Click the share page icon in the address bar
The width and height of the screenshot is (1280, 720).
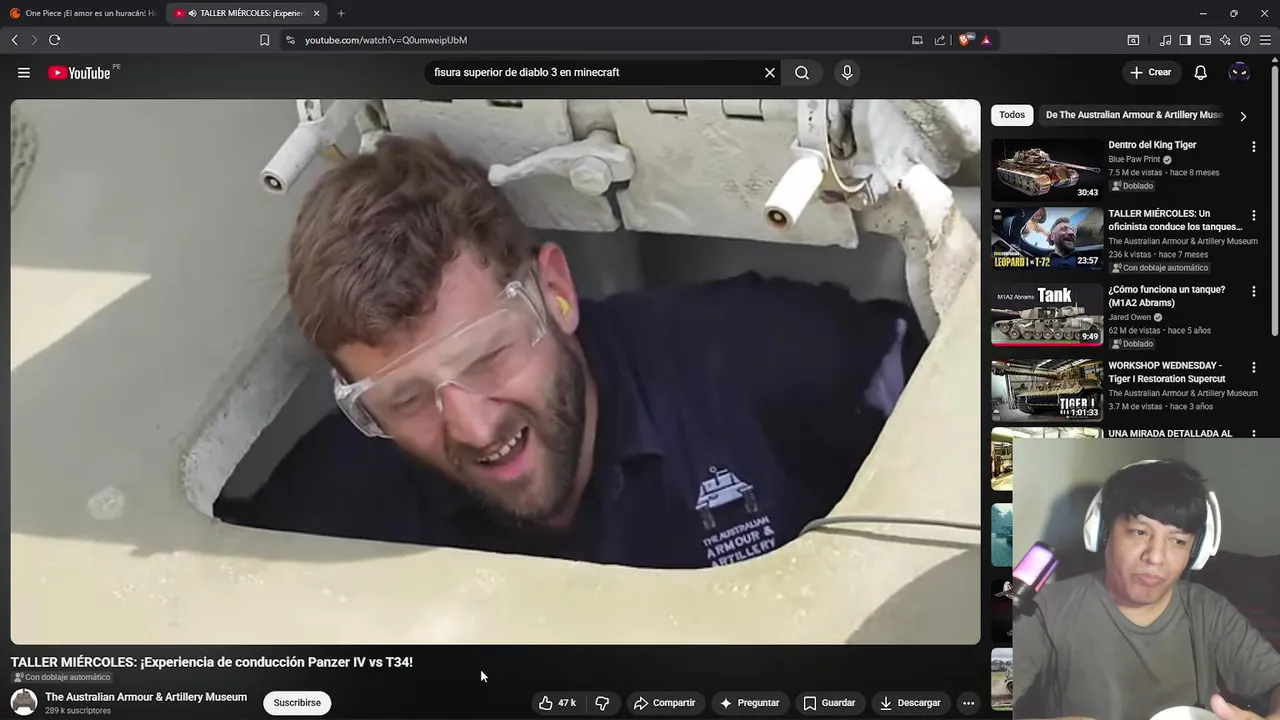click(x=940, y=40)
